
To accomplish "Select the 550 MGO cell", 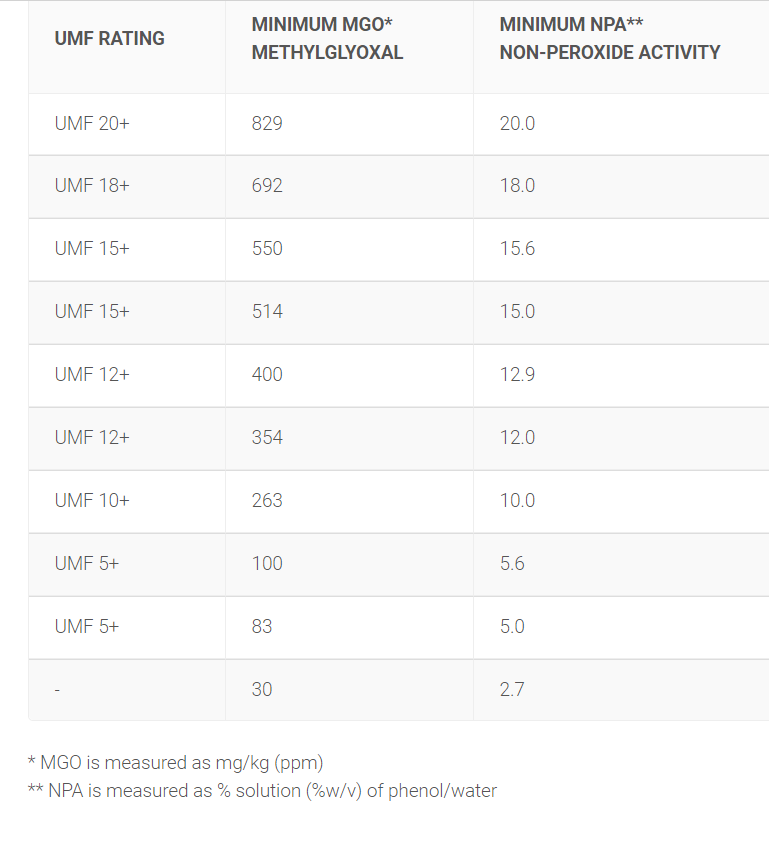I will 267,249.
